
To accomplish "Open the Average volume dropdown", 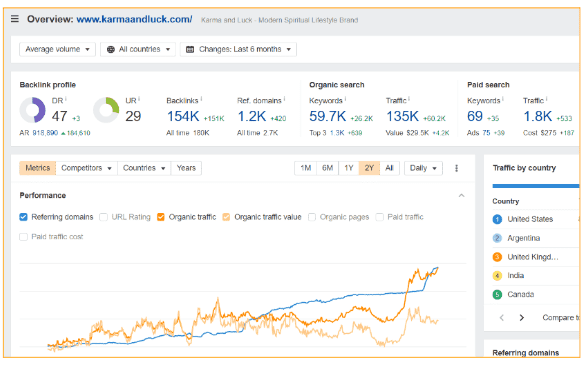I will [57, 49].
